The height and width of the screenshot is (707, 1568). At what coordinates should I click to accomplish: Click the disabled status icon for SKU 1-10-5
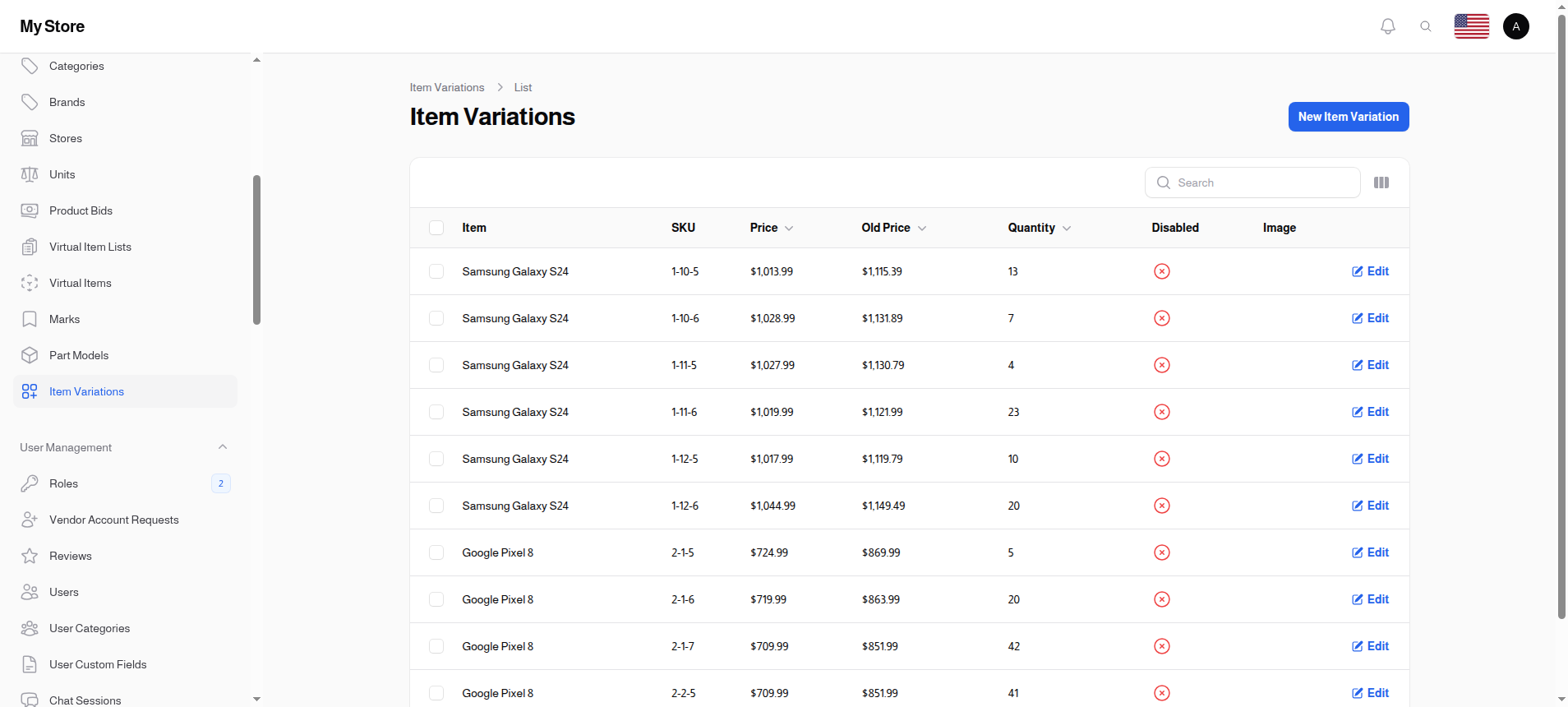tap(1161, 271)
